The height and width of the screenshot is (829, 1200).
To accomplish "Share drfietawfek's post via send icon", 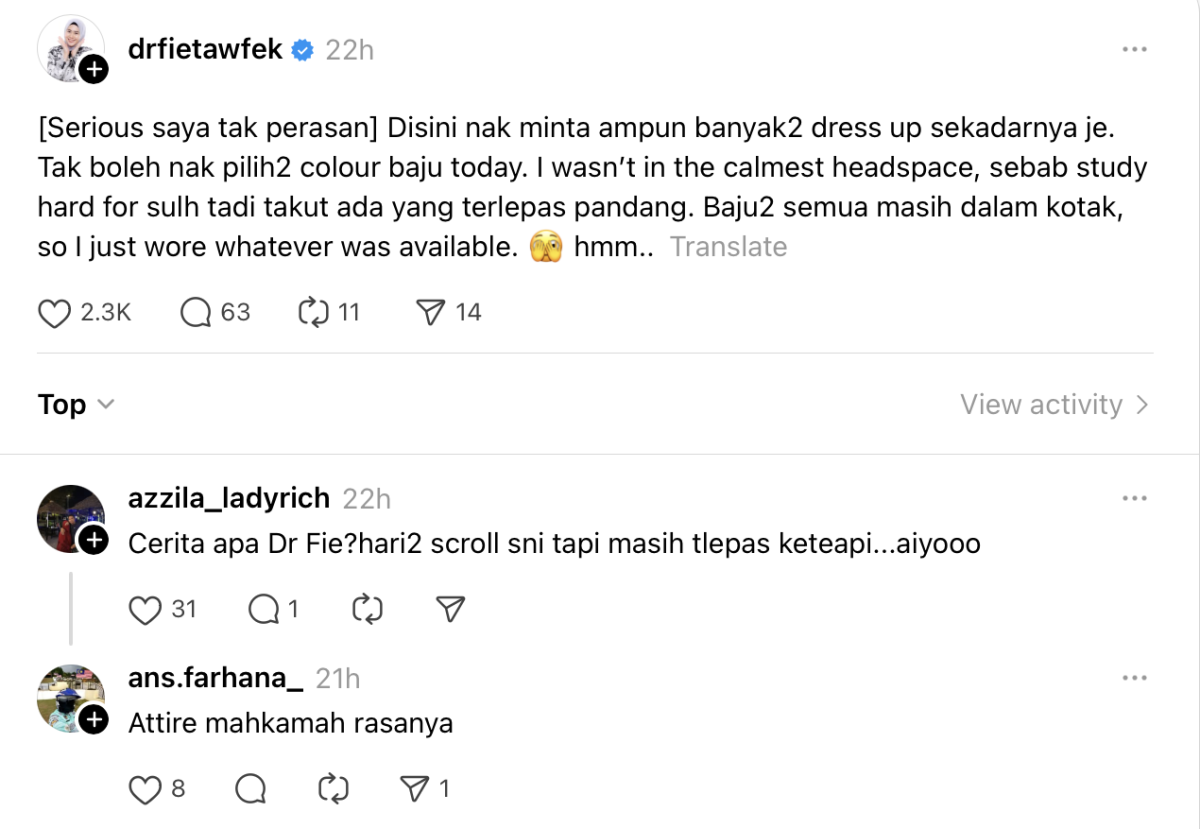I will tap(430, 313).
